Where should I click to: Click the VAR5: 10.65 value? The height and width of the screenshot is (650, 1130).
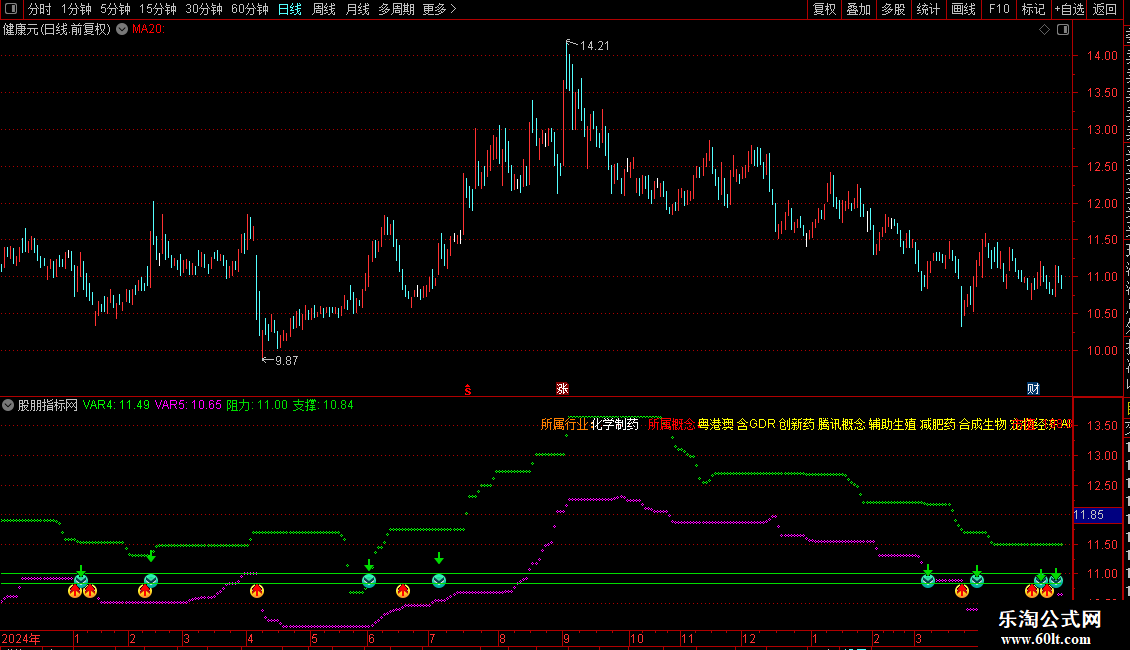(x=188, y=405)
